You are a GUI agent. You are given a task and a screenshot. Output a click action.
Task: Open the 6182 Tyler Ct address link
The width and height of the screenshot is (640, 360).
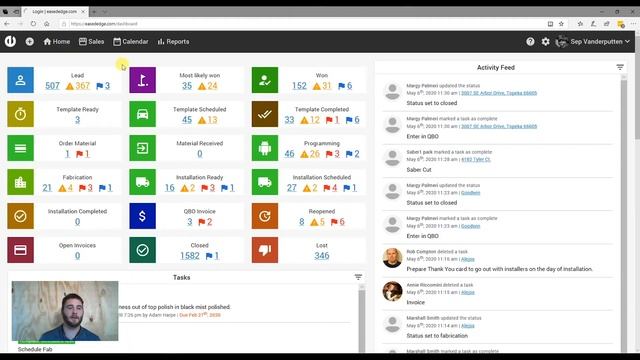click(476, 160)
